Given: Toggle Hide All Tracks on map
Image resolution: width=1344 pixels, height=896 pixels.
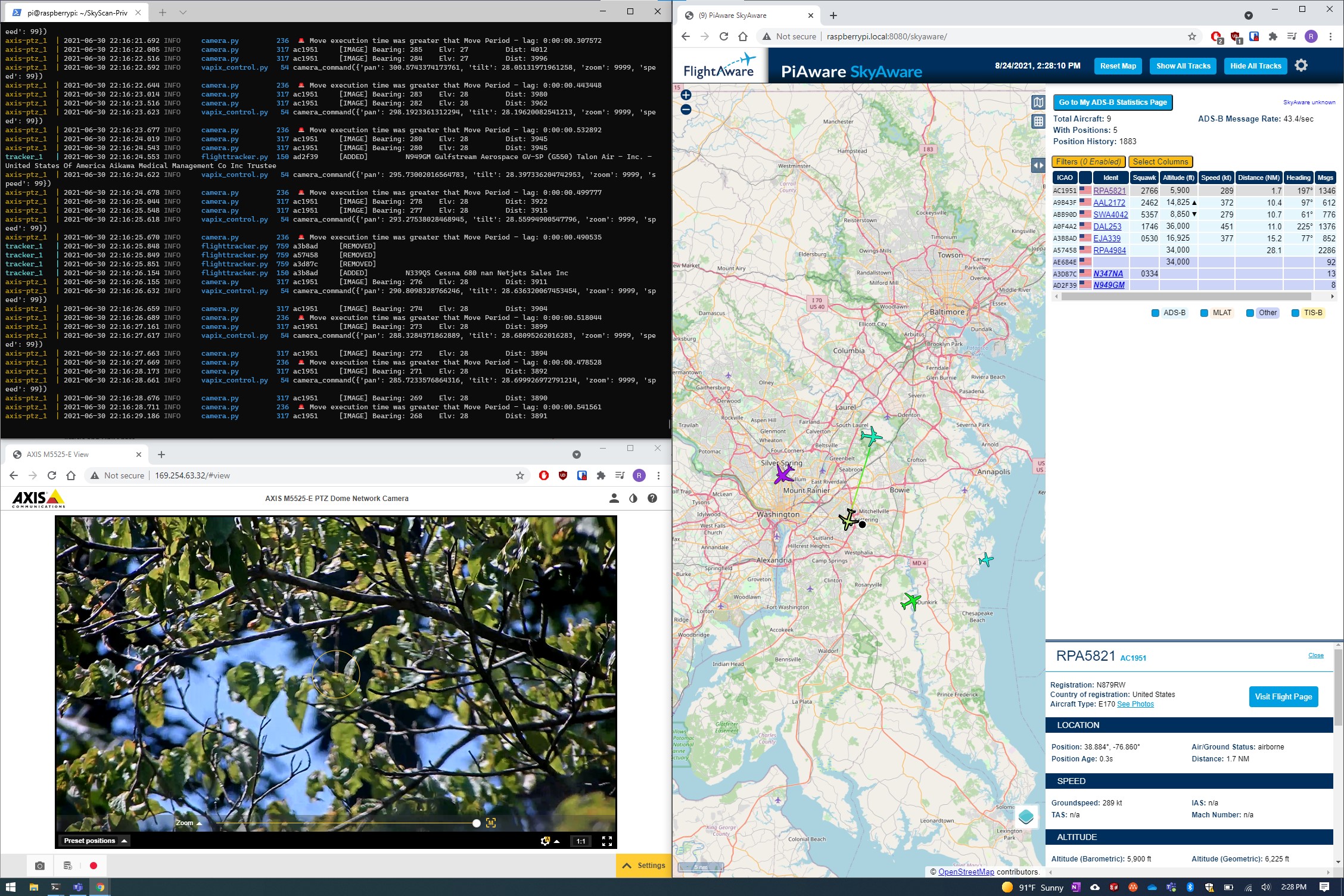Looking at the screenshot, I should (x=1254, y=65).
